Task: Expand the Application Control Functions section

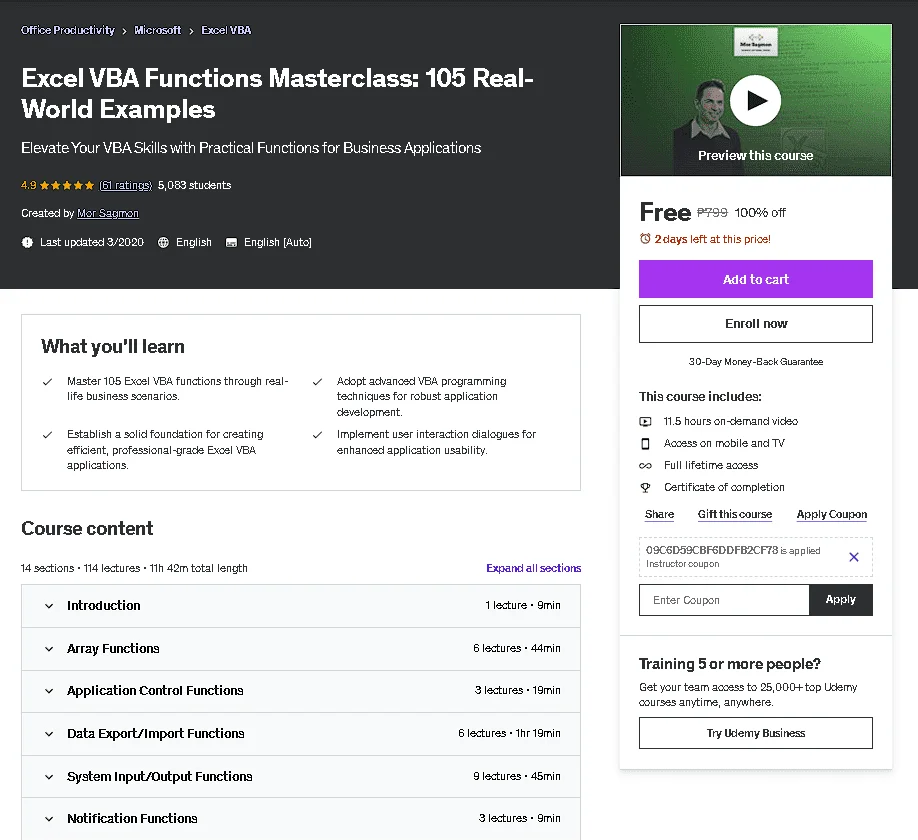Action: (301, 691)
